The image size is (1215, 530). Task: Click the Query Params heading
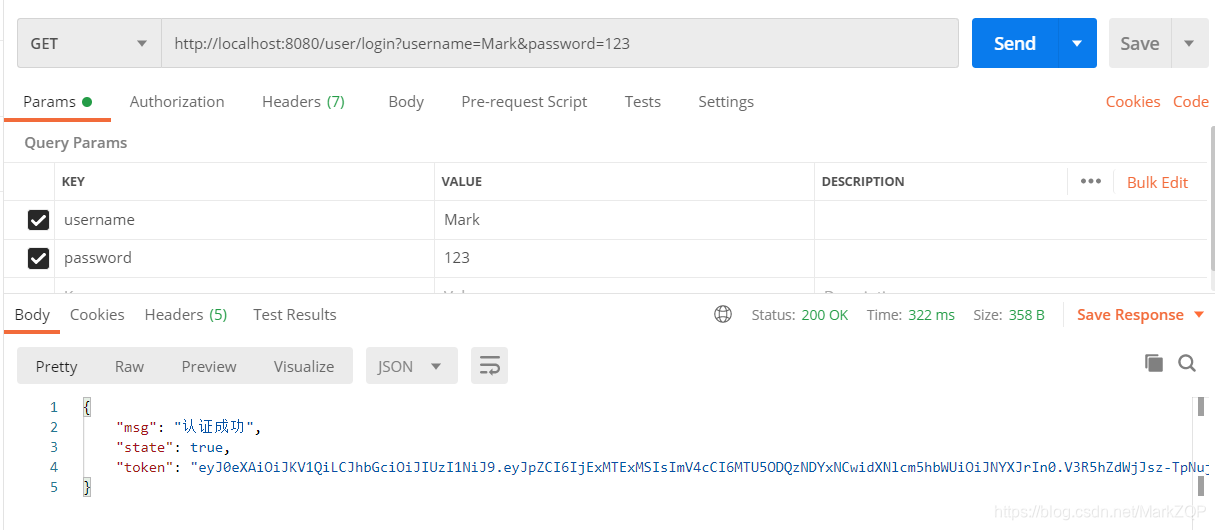(x=76, y=143)
